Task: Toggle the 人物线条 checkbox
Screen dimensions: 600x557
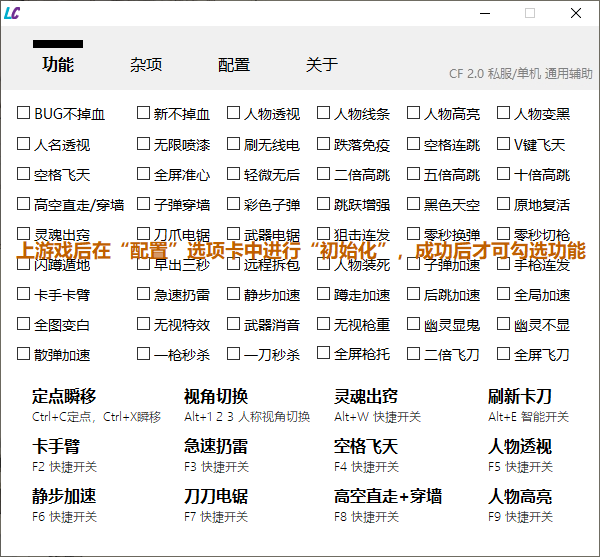Action: [x=324, y=114]
